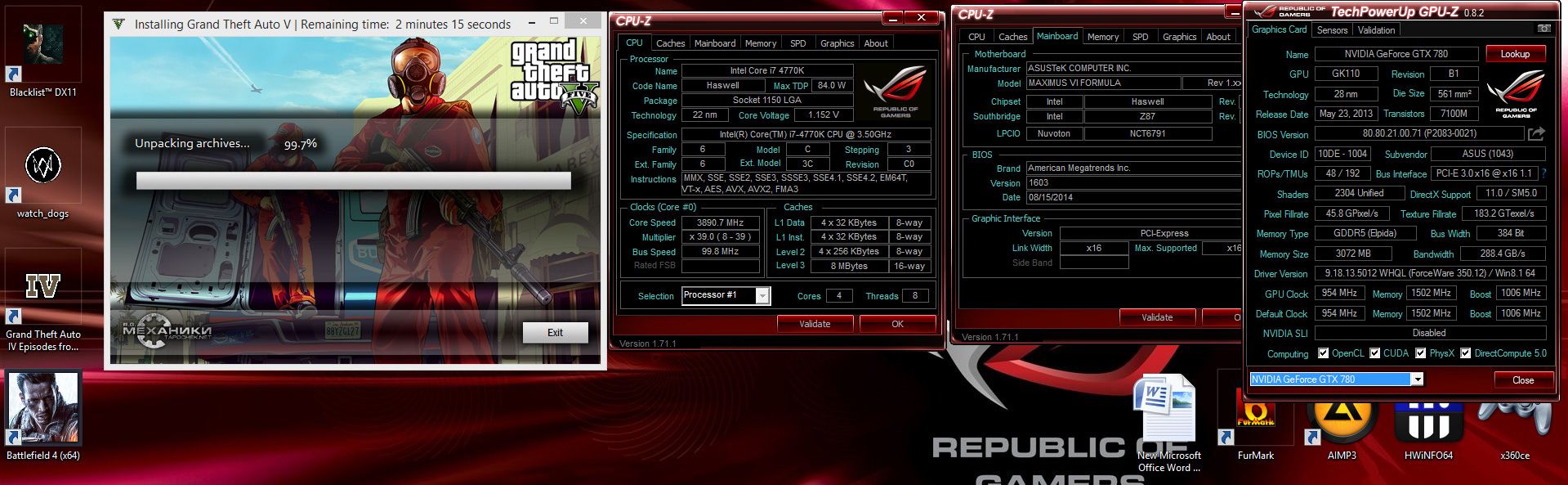Click the BIOS Version share/export icon in GPU-Z

1537,133
